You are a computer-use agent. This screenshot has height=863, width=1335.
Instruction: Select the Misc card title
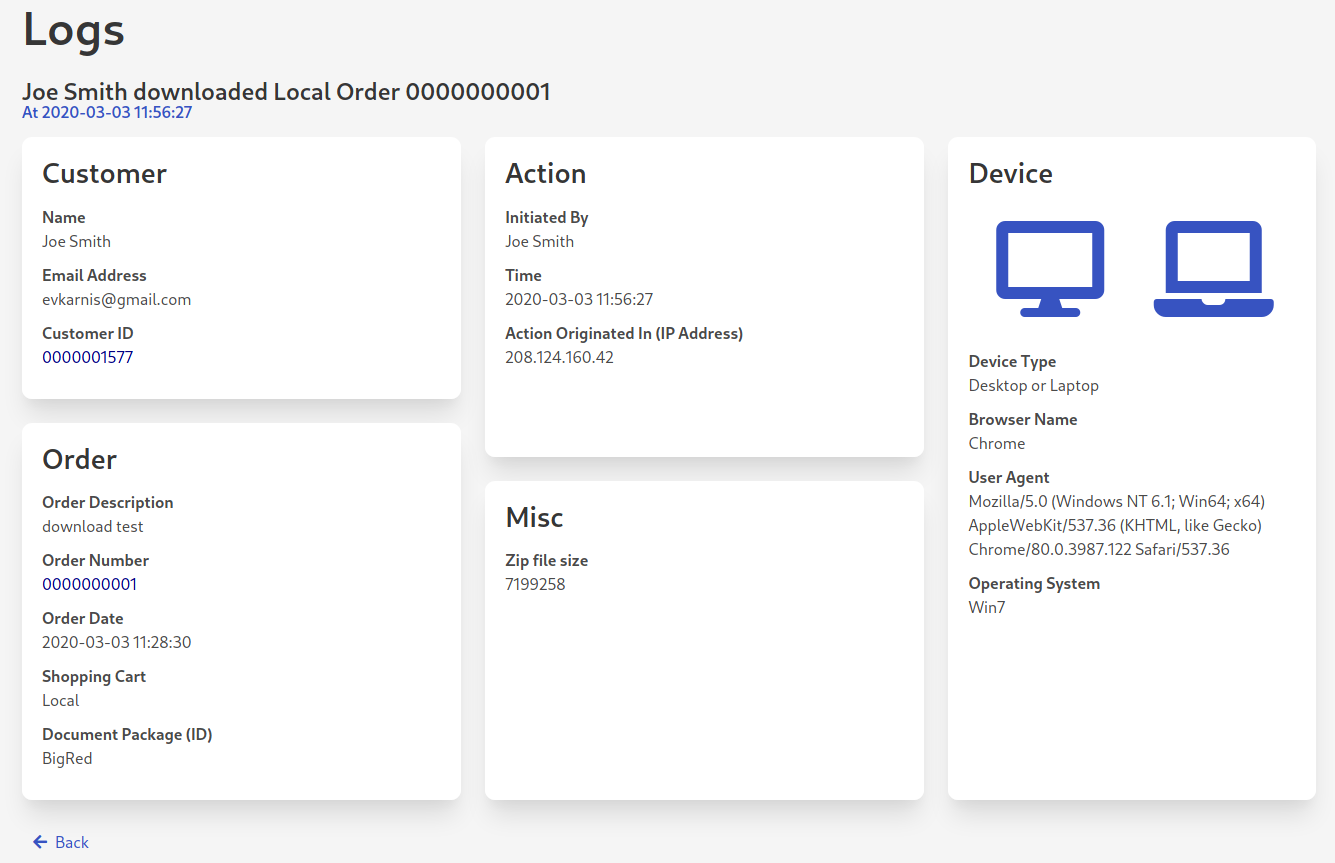tap(534, 518)
